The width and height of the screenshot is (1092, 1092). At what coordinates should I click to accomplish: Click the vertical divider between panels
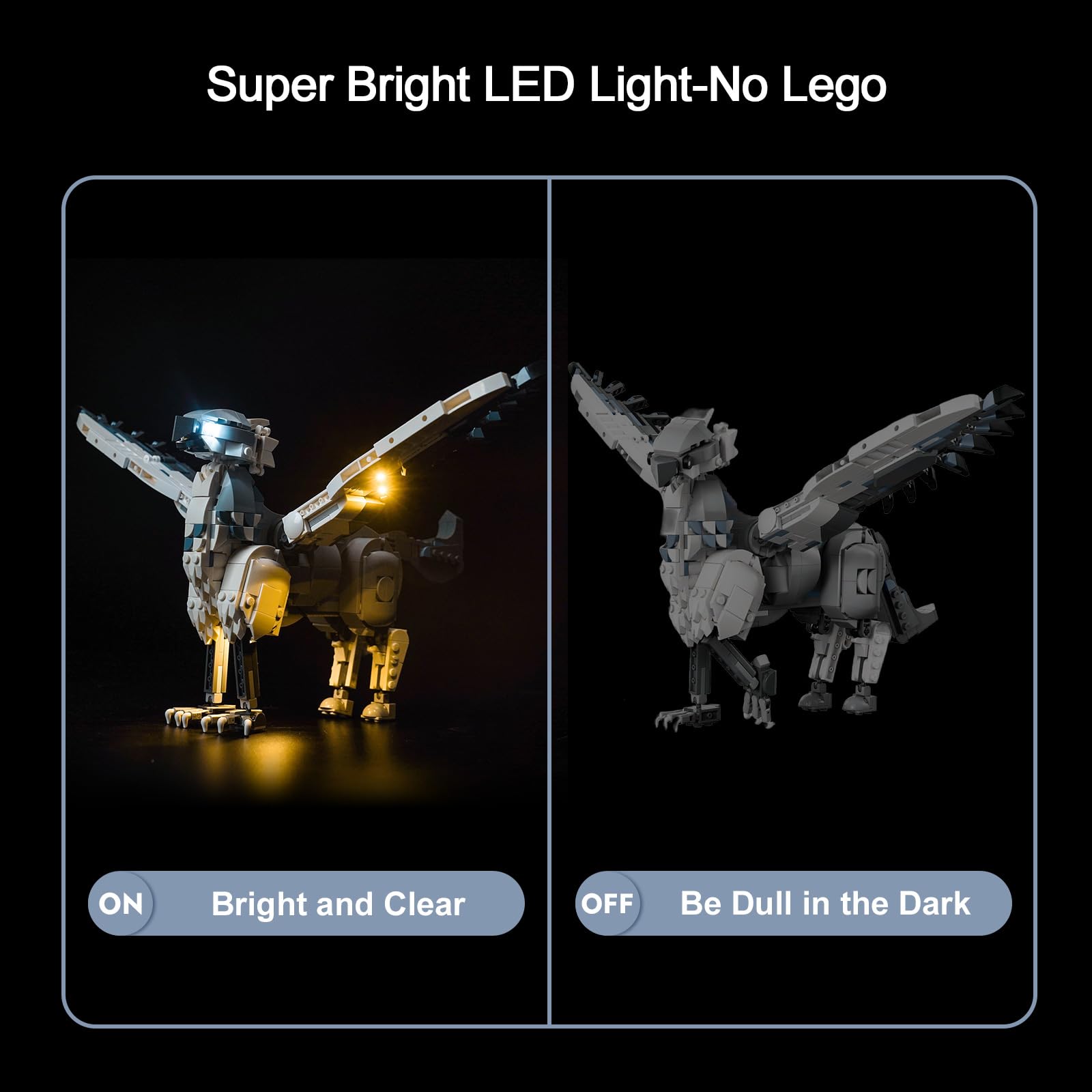549,601
